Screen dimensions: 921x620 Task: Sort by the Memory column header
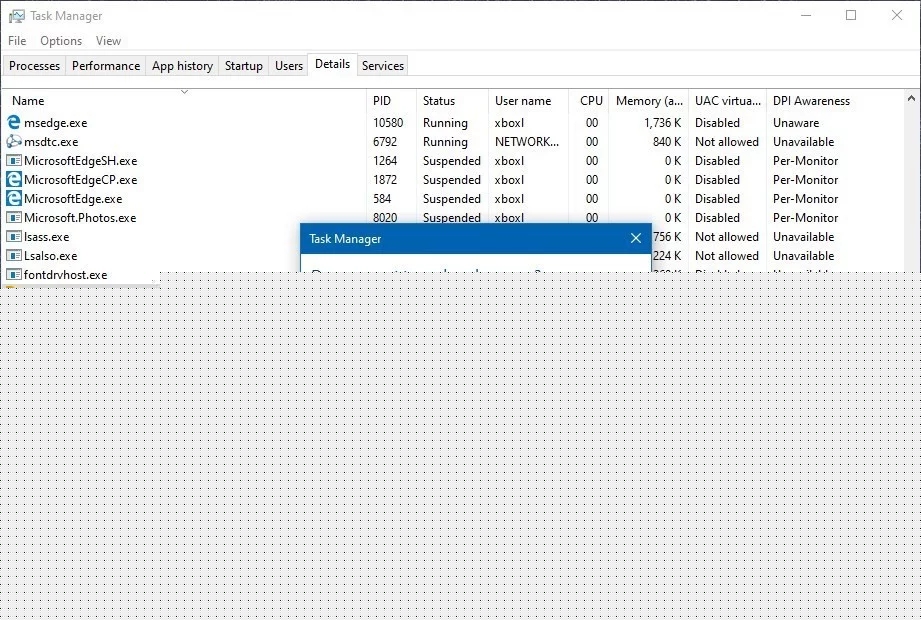tap(649, 101)
